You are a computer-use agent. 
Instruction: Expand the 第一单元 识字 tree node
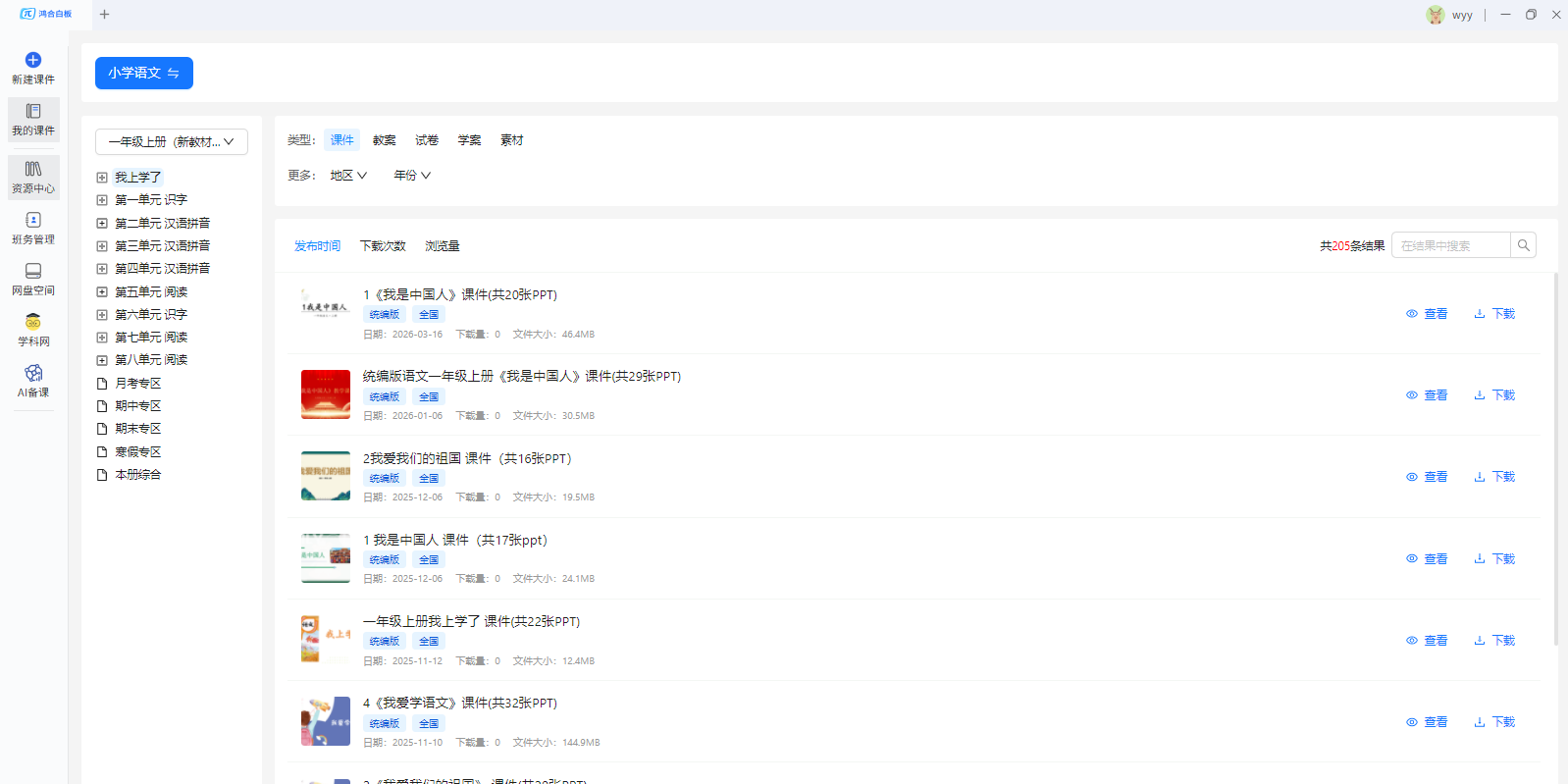point(102,200)
